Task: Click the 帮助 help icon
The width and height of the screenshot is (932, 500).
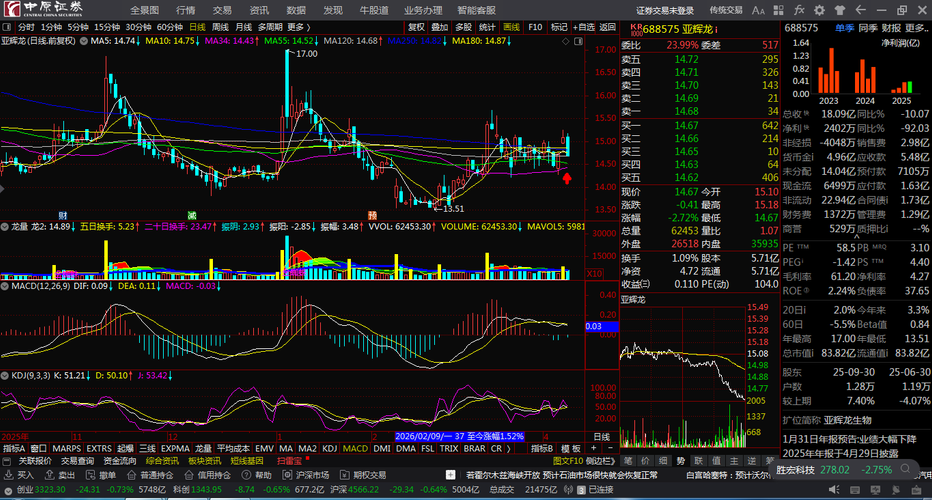Action: (x=247, y=475)
